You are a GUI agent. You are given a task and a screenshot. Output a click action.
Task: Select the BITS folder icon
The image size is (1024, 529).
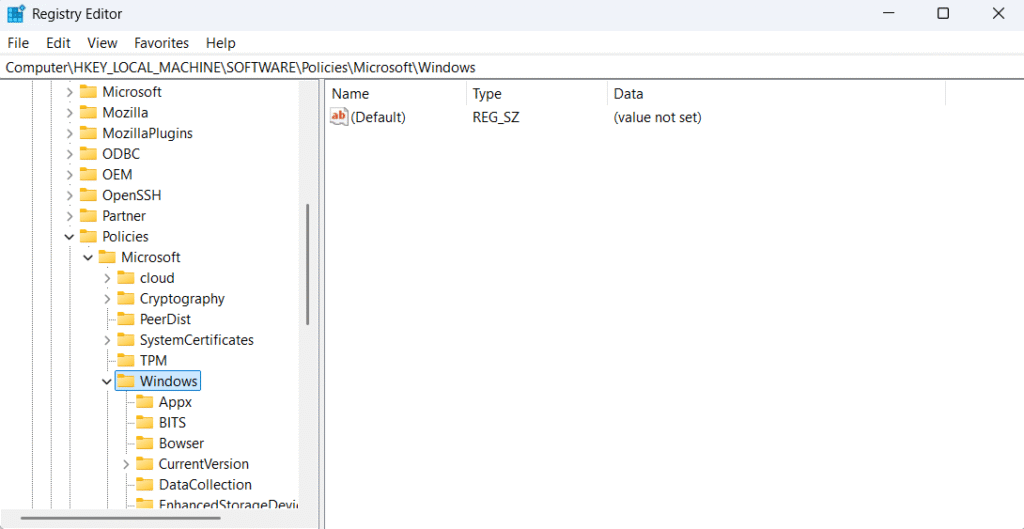point(144,423)
